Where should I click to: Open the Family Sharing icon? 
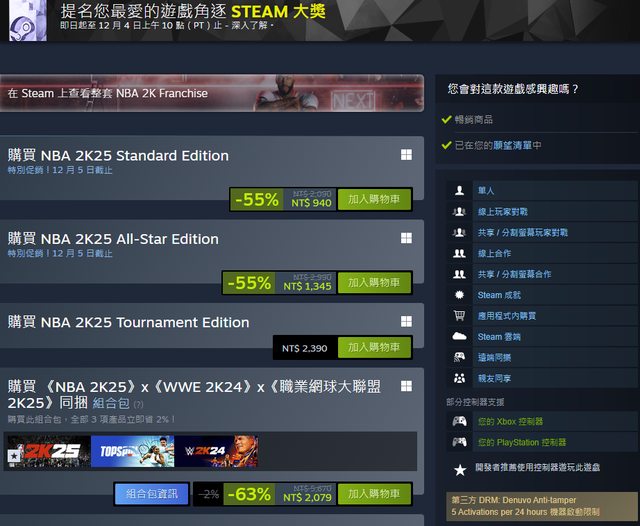pos(459,378)
